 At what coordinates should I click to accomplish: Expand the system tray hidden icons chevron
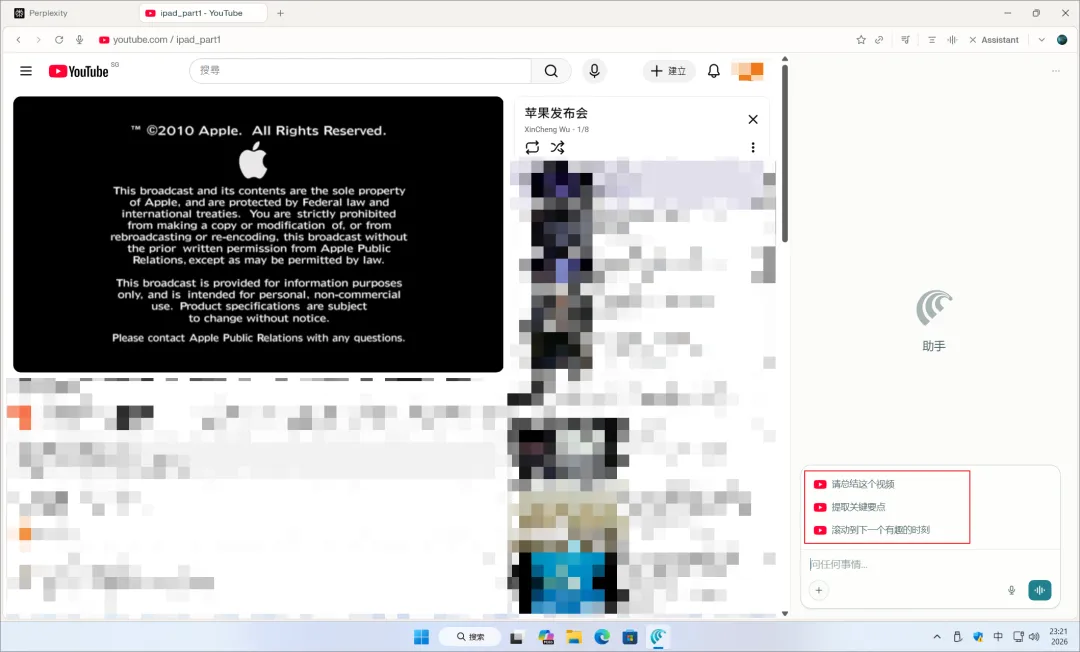[x=937, y=637]
